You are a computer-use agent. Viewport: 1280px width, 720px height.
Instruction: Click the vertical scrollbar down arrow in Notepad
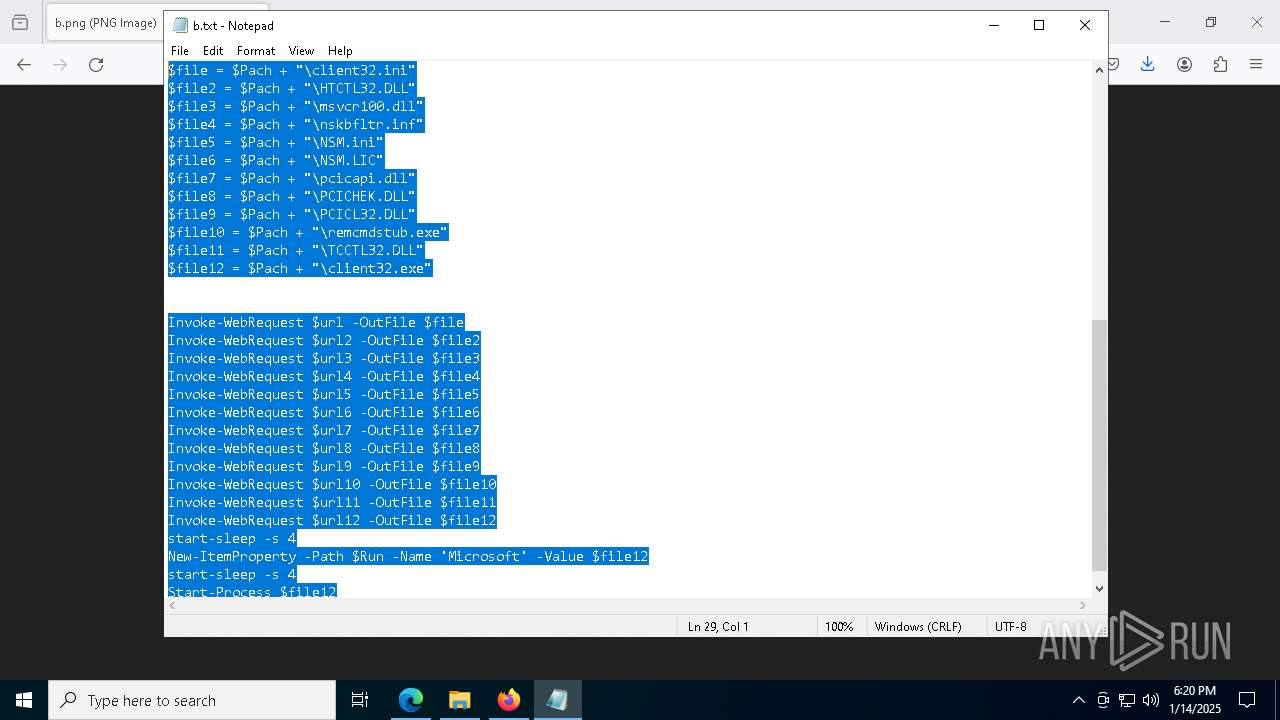point(1099,589)
